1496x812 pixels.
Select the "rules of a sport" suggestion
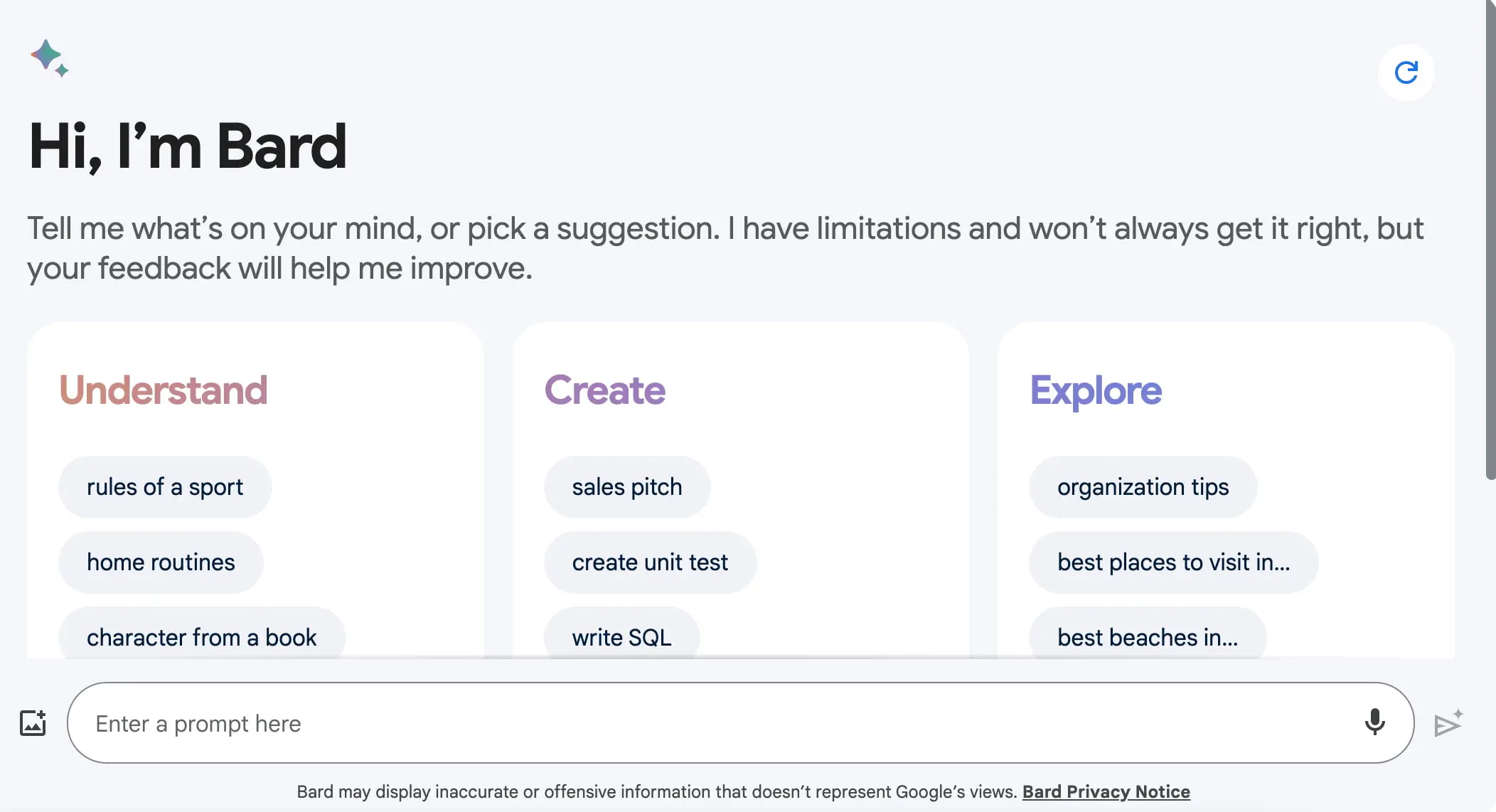click(165, 487)
